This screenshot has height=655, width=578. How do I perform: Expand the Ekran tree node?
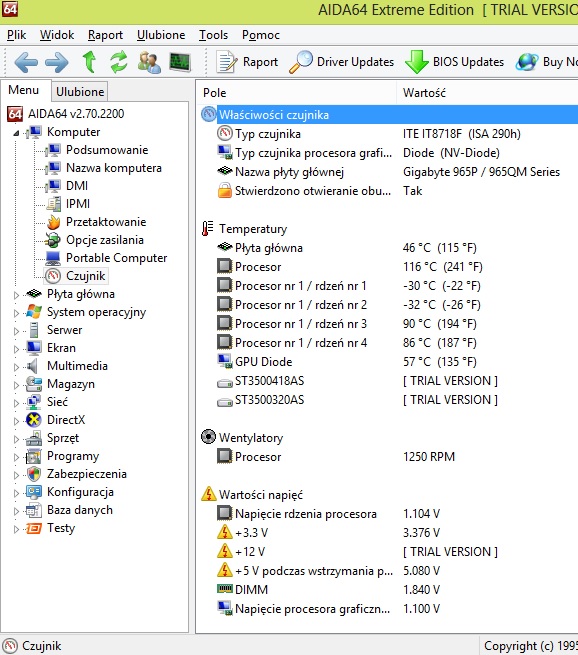click(x=16, y=349)
